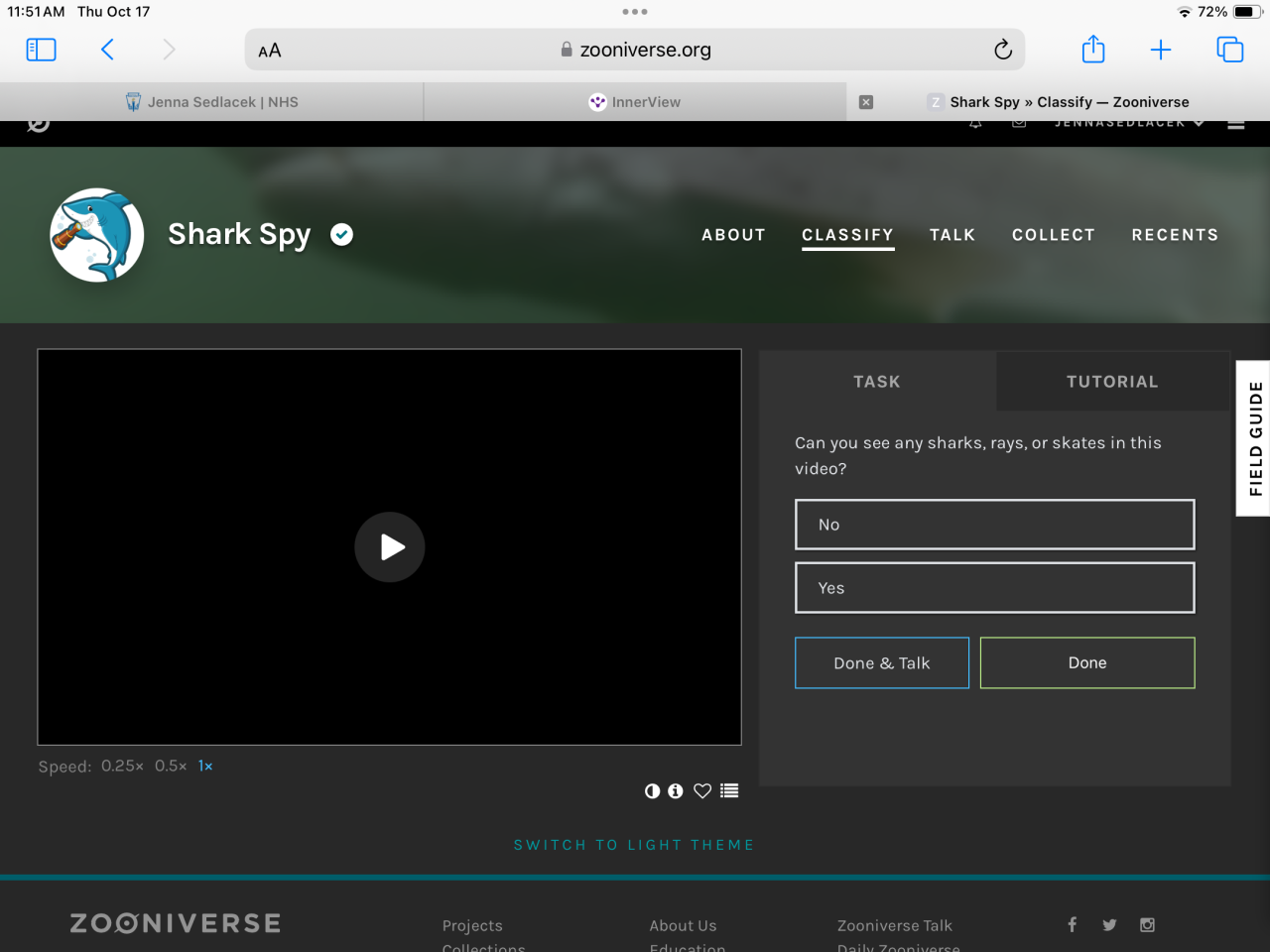The width and height of the screenshot is (1270, 952).
Task: Show subject metadata info
Action: tap(676, 790)
